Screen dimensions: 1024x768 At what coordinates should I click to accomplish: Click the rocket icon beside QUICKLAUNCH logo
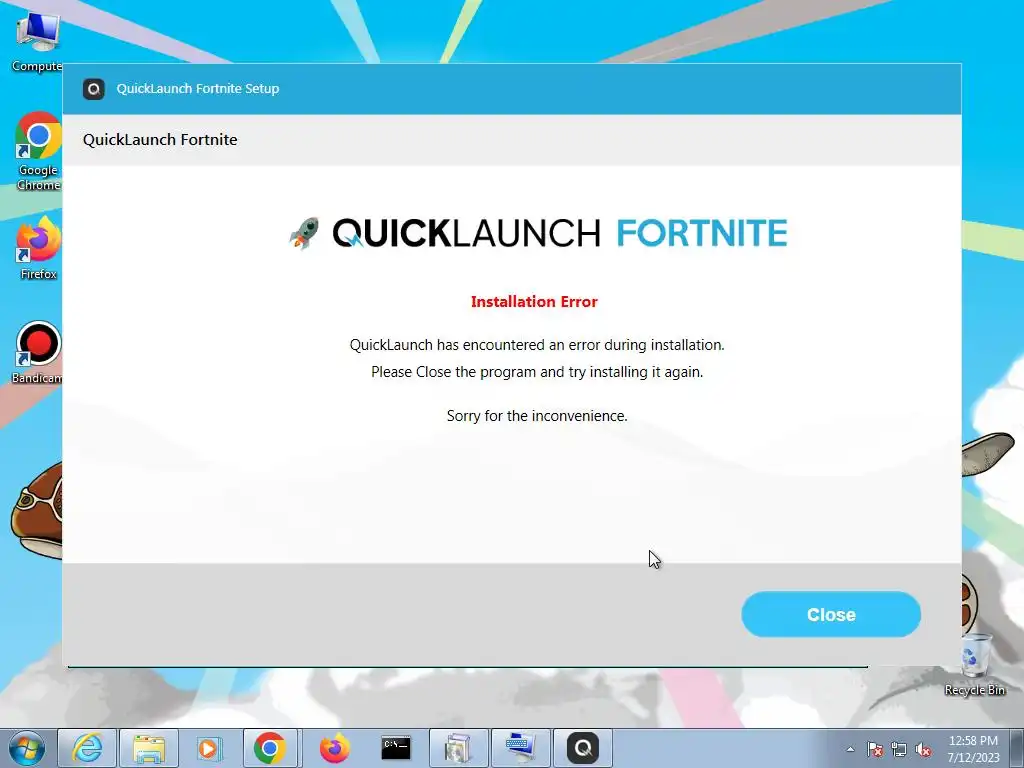(304, 233)
